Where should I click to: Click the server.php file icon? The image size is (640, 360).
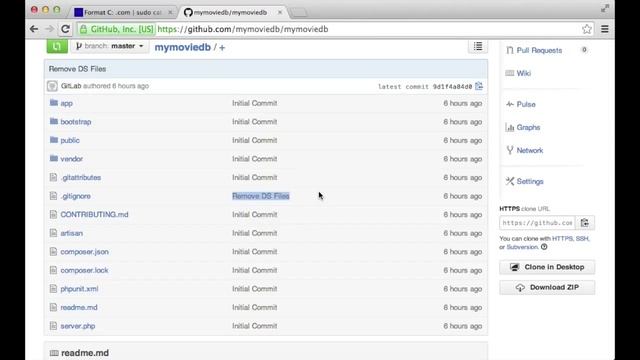coord(53,326)
